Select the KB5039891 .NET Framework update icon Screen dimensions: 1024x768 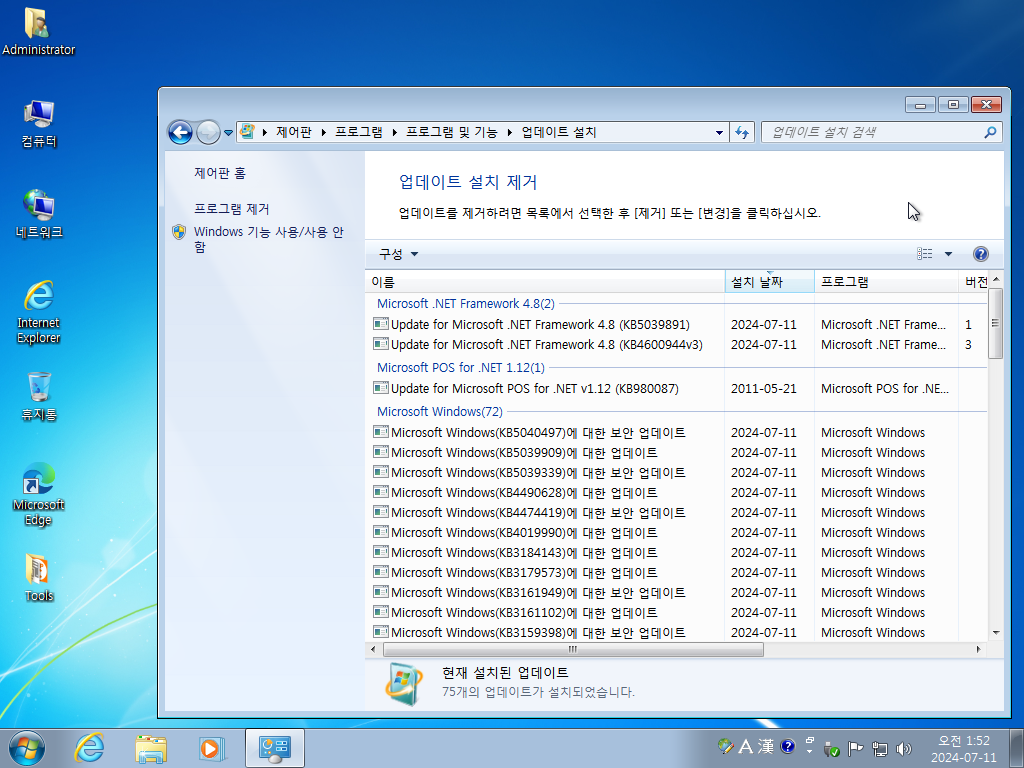(381, 324)
